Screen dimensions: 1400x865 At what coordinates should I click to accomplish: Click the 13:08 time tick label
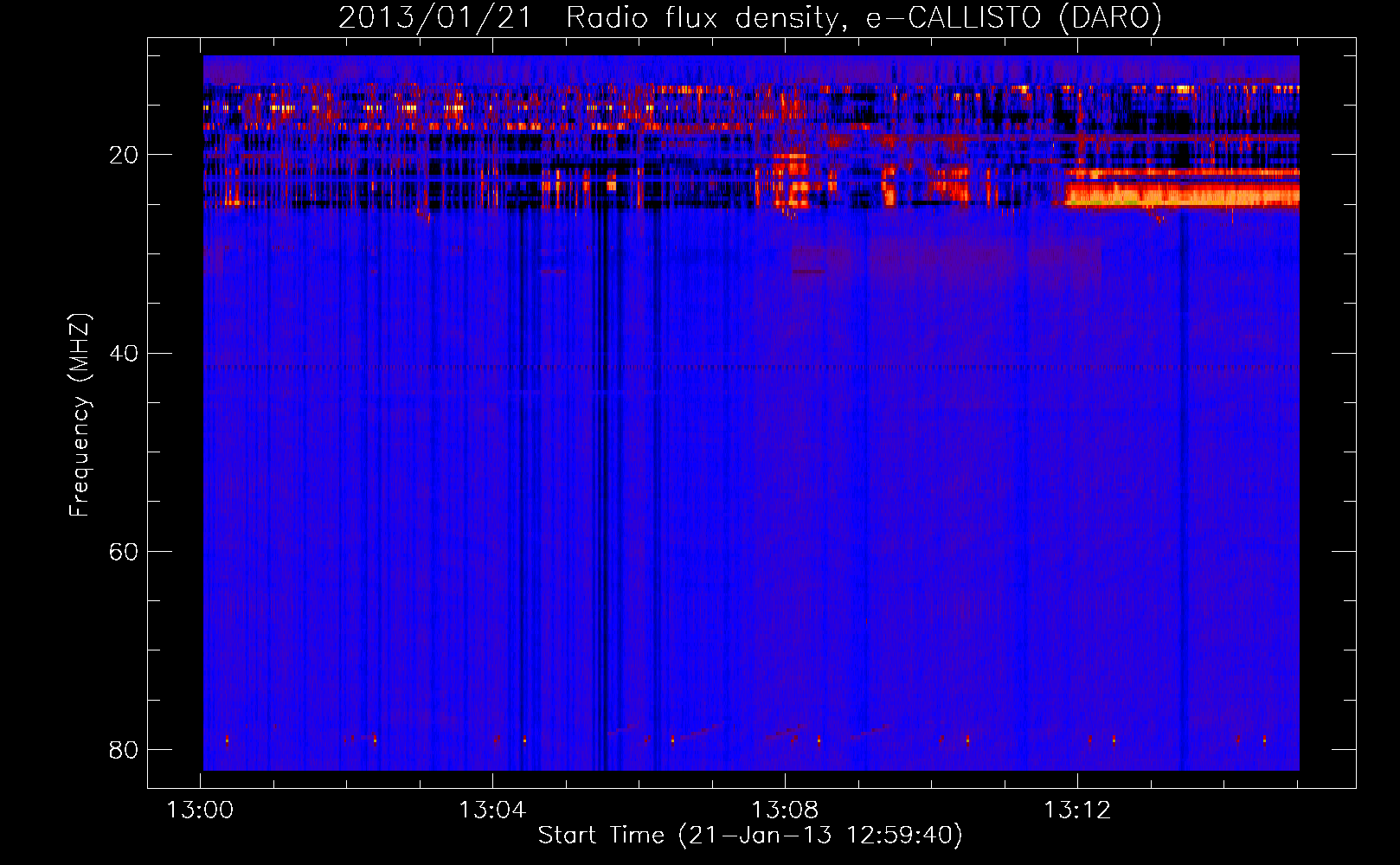click(785, 811)
